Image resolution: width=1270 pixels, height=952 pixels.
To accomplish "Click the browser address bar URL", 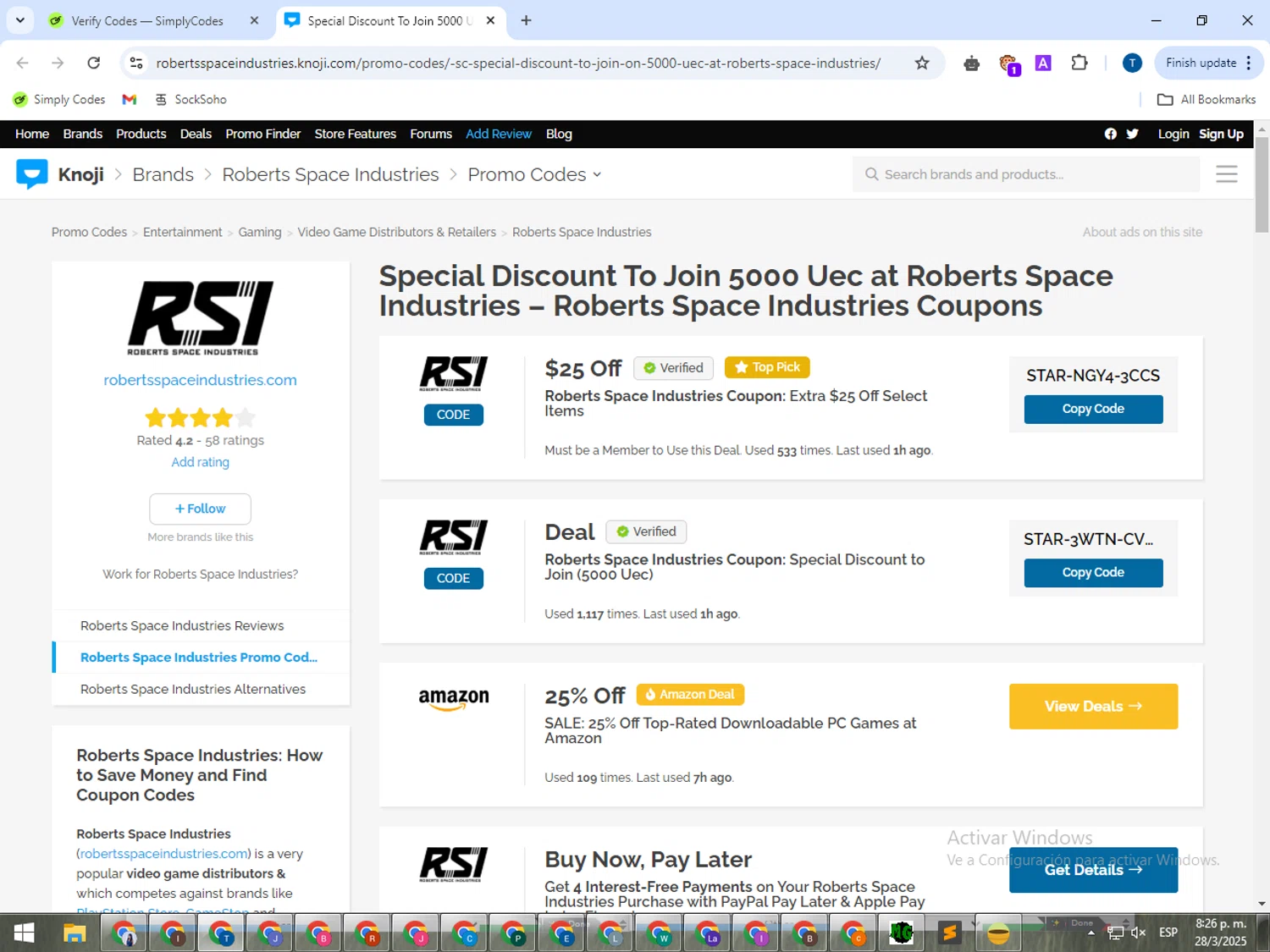I will pos(518,63).
